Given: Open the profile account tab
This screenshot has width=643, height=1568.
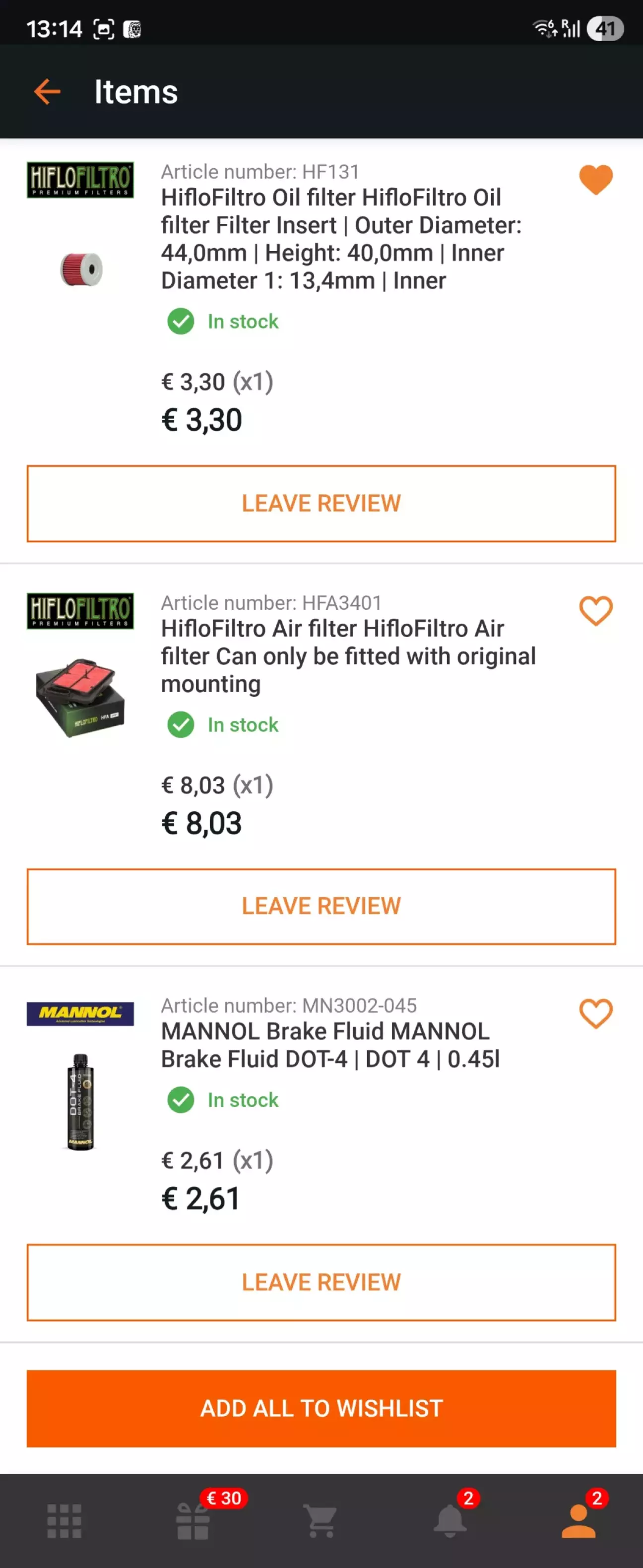Looking at the screenshot, I should (x=578, y=1520).
